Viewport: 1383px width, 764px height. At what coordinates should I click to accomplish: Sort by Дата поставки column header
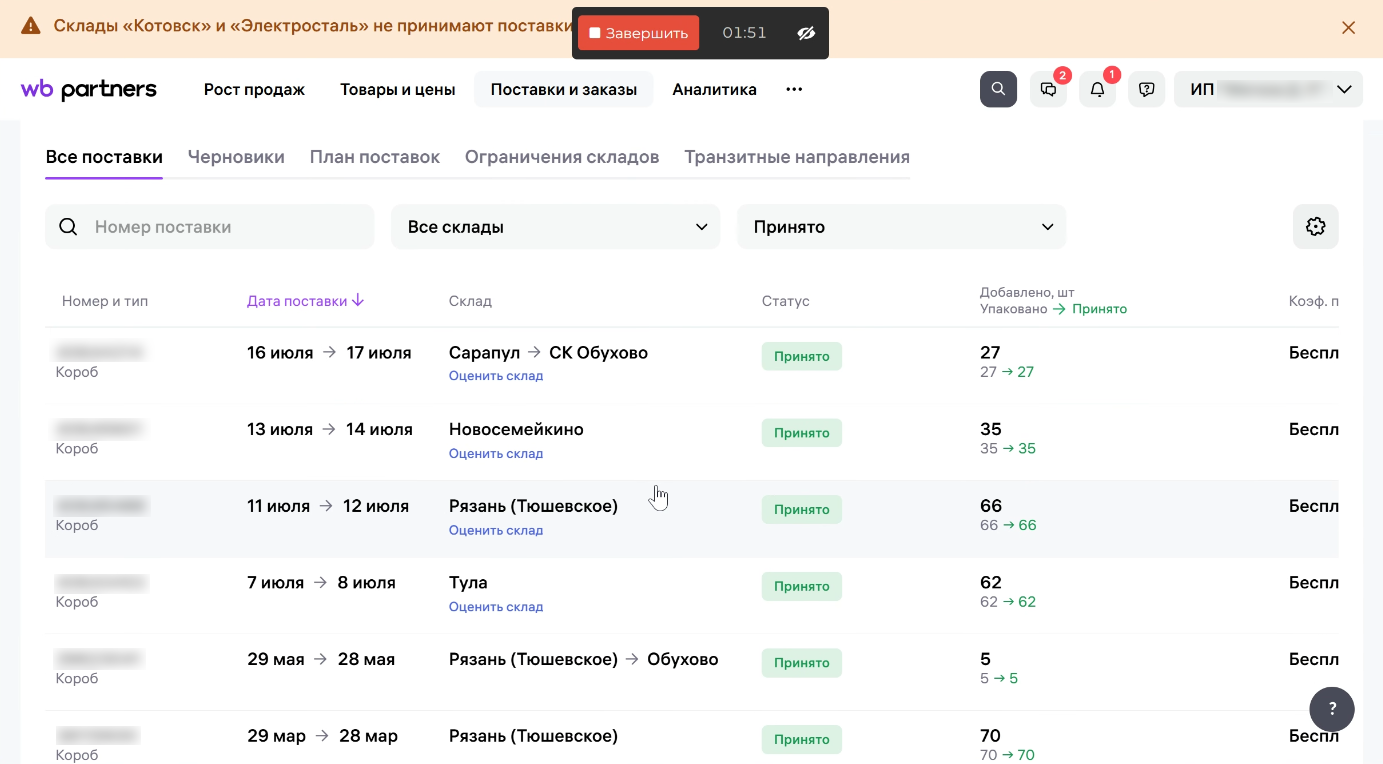click(305, 301)
